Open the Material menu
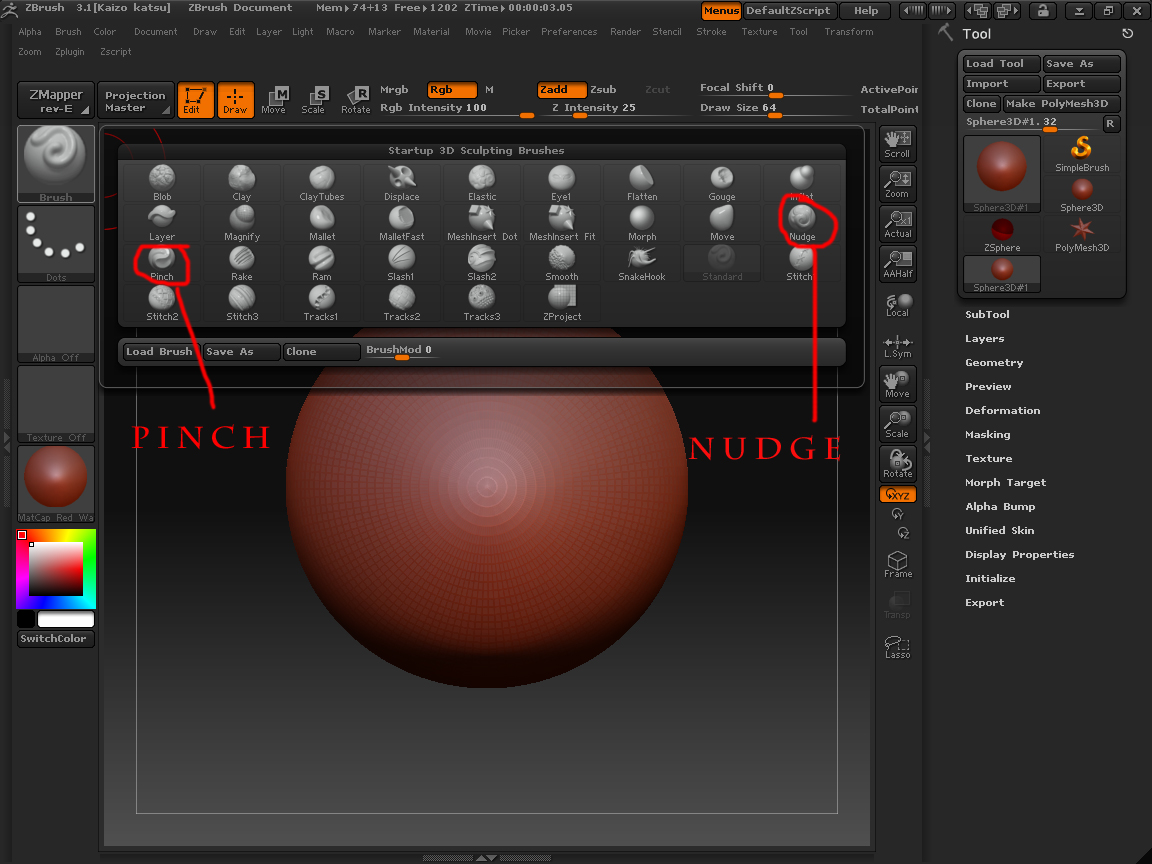1152x864 pixels. [x=431, y=32]
